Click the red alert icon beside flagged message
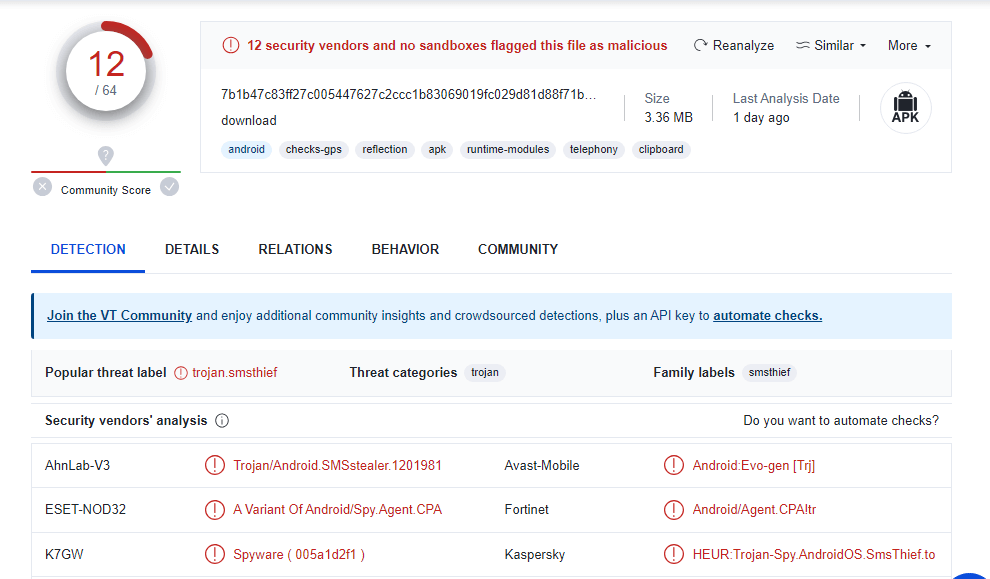 pos(231,45)
